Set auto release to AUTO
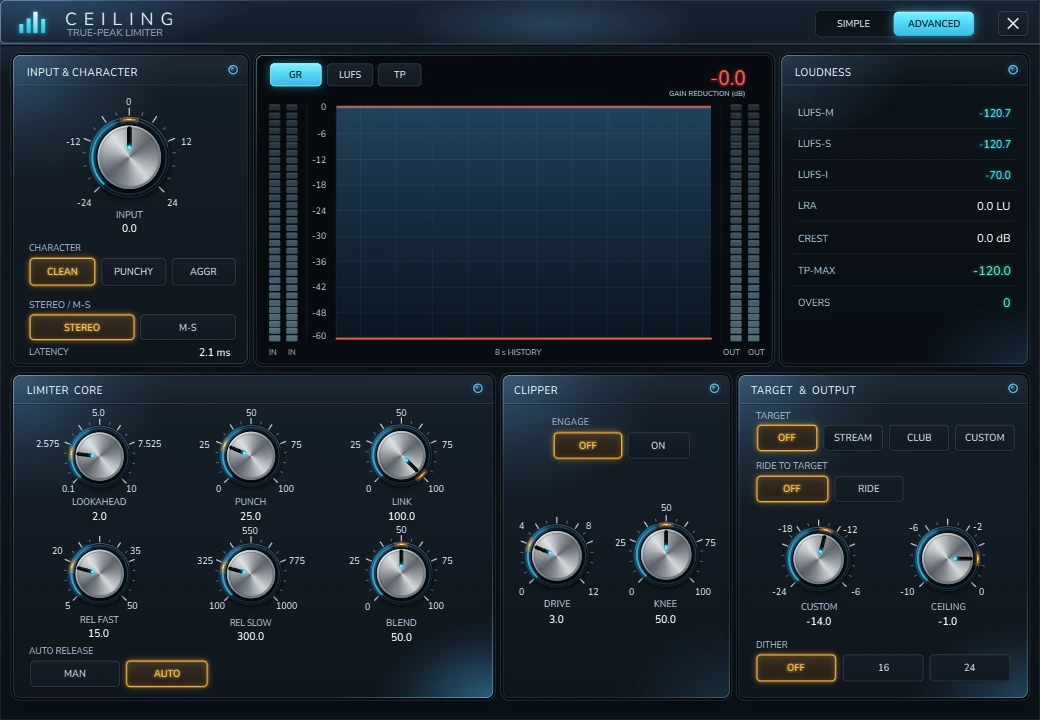 [166, 674]
